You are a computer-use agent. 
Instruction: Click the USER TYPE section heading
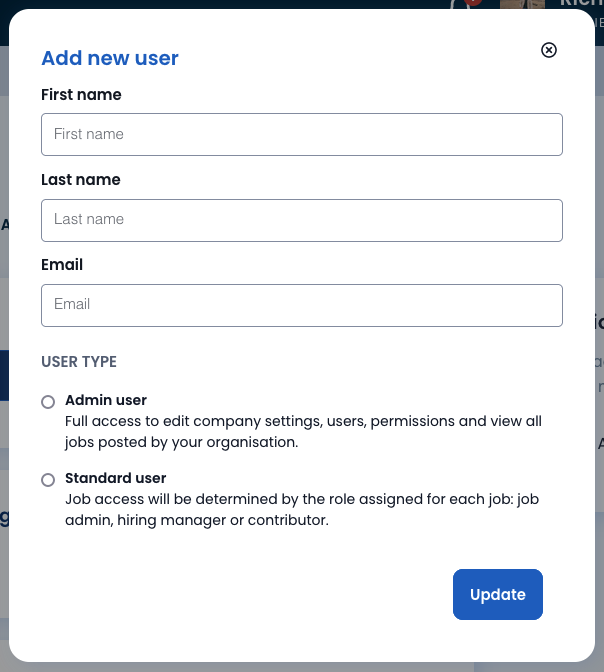79,362
